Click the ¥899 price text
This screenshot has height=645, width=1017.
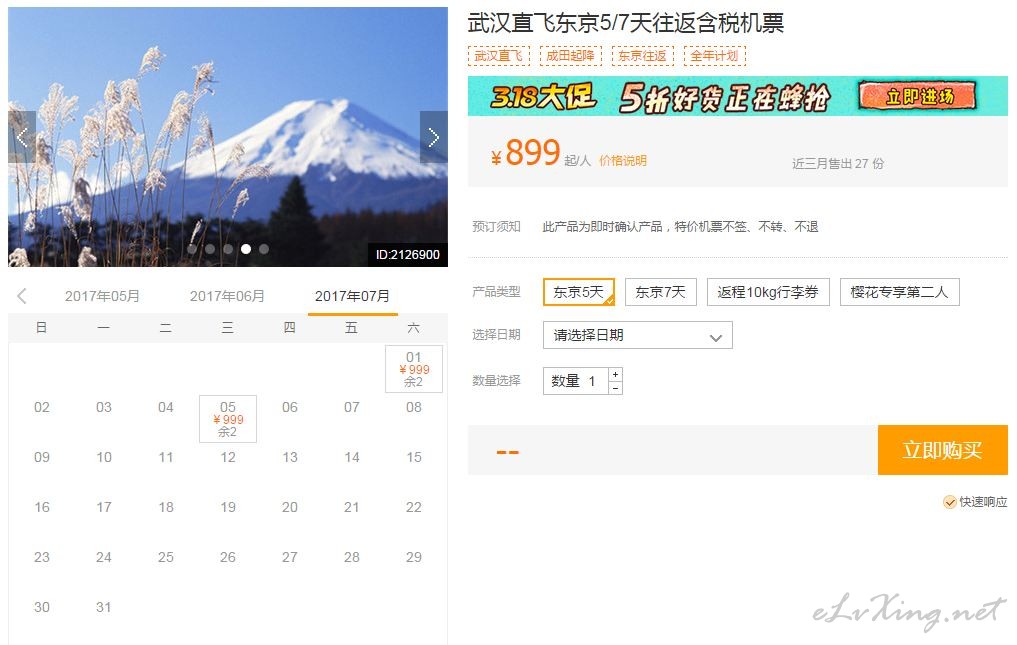pos(525,153)
